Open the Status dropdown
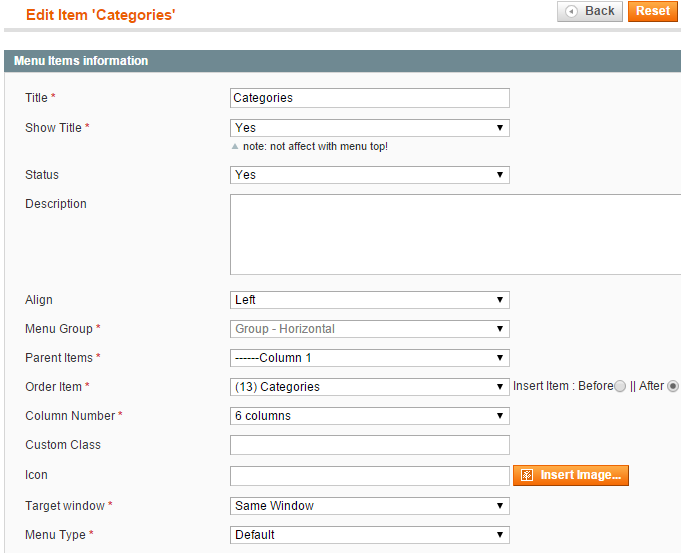Image resolution: width=681 pixels, height=553 pixels. [x=370, y=175]
